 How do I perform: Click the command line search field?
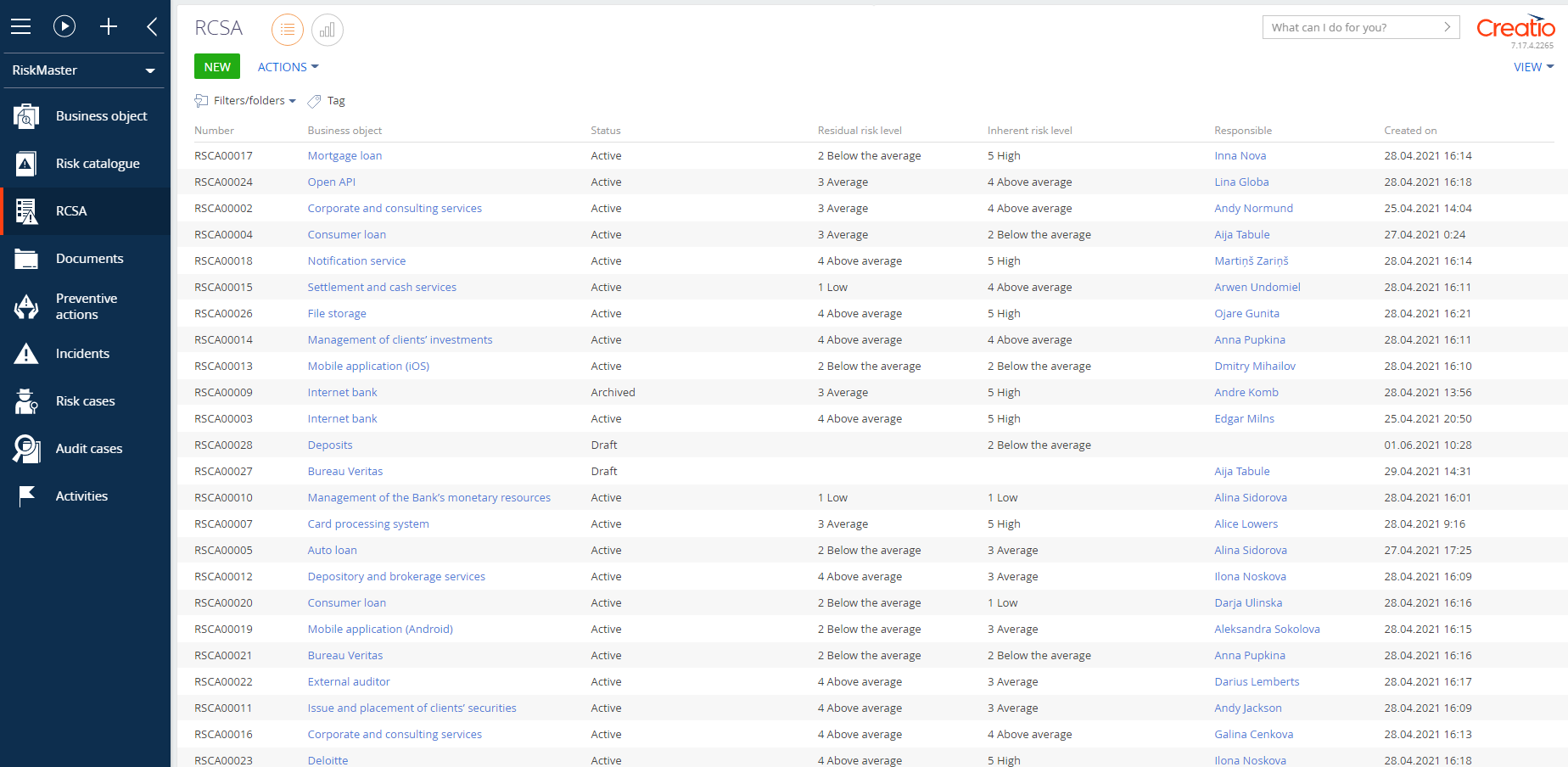click(1352, 27)
